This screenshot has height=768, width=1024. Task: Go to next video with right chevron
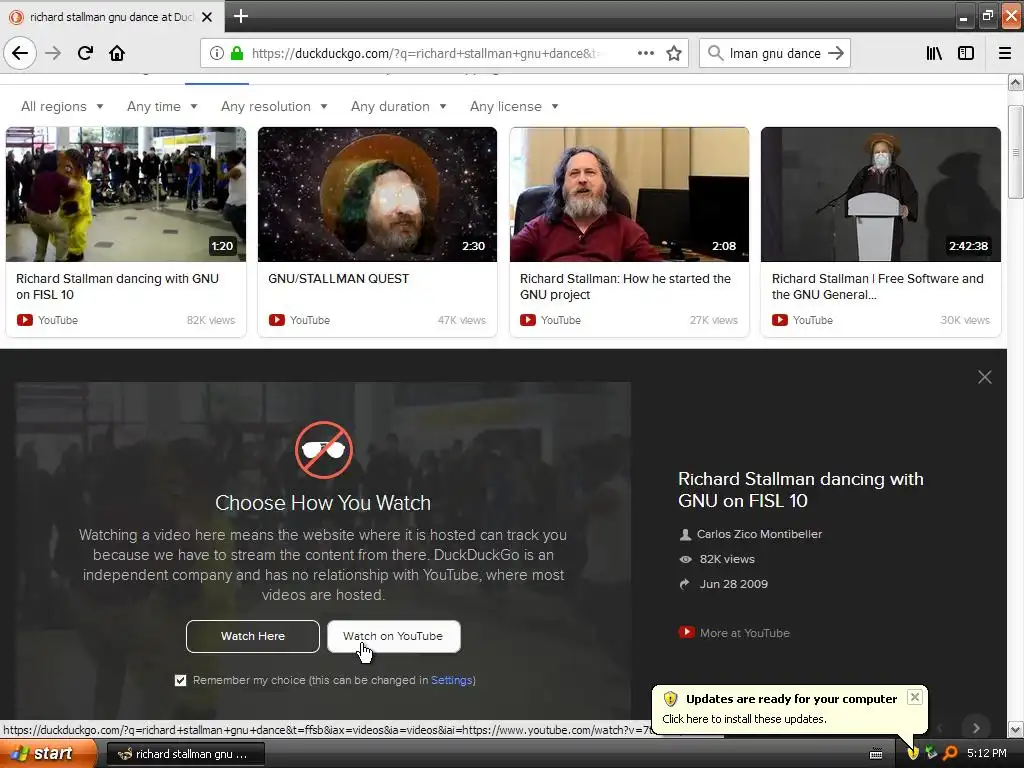click(x=976, y=728)
